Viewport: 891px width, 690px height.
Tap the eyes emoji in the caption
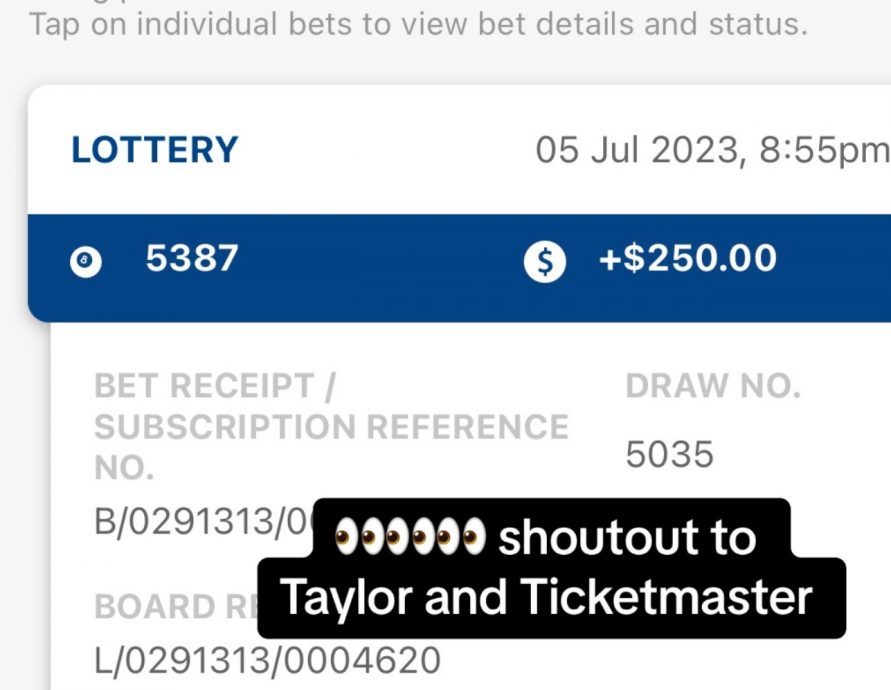[x=408, y=538]
